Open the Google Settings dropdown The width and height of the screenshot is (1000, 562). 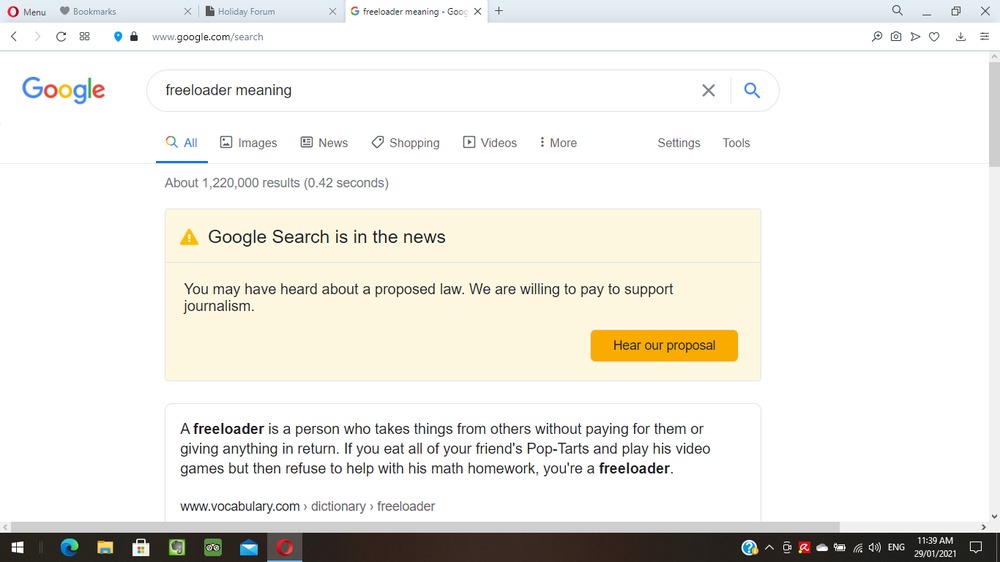tap(678, 143)
